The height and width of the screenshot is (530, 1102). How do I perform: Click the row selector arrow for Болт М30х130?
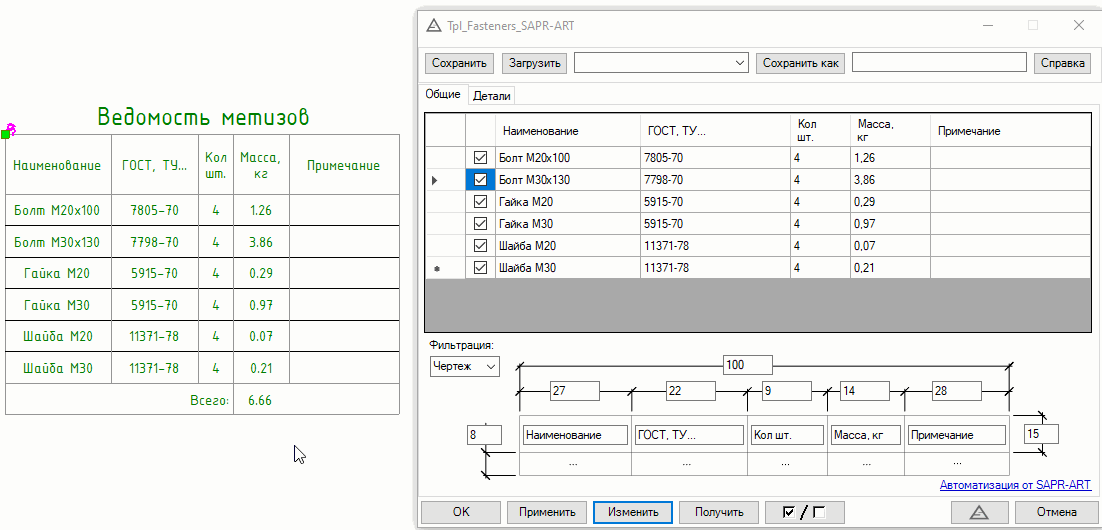coord(434,180)
